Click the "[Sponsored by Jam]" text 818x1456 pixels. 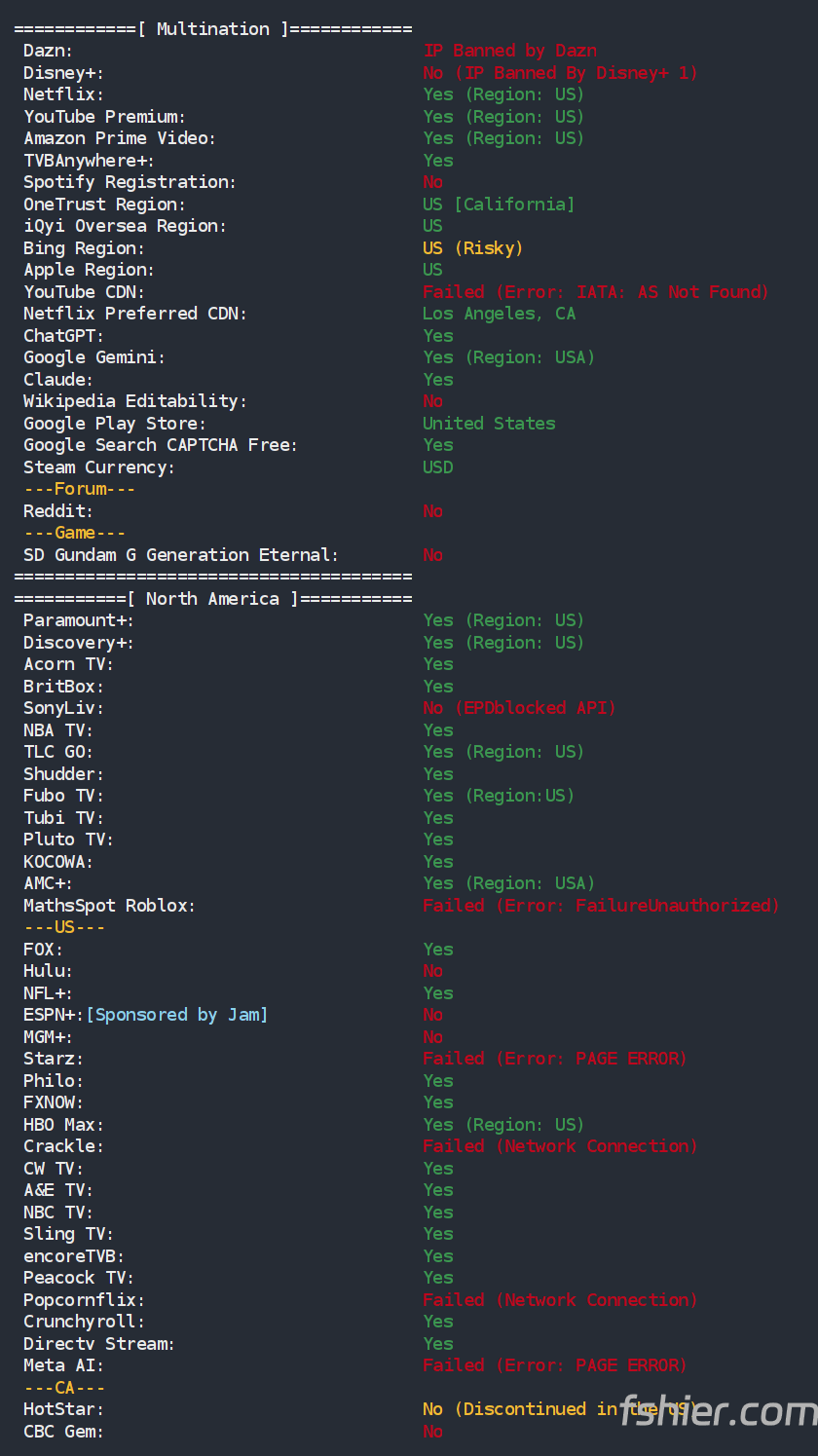[176, 1015]
